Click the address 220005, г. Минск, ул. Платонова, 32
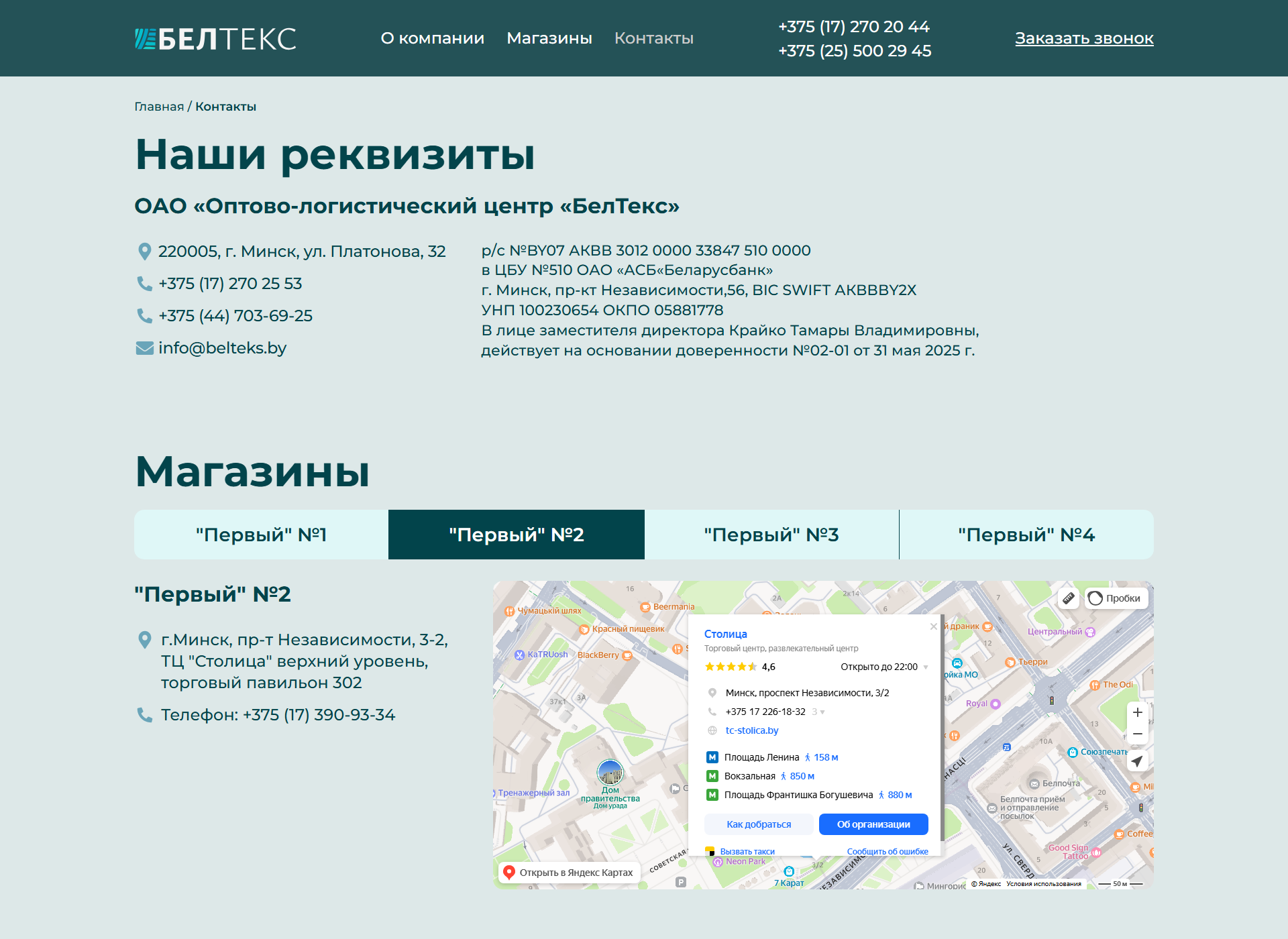The width and height of the screenshot is (1288, 939). [302, 252]
